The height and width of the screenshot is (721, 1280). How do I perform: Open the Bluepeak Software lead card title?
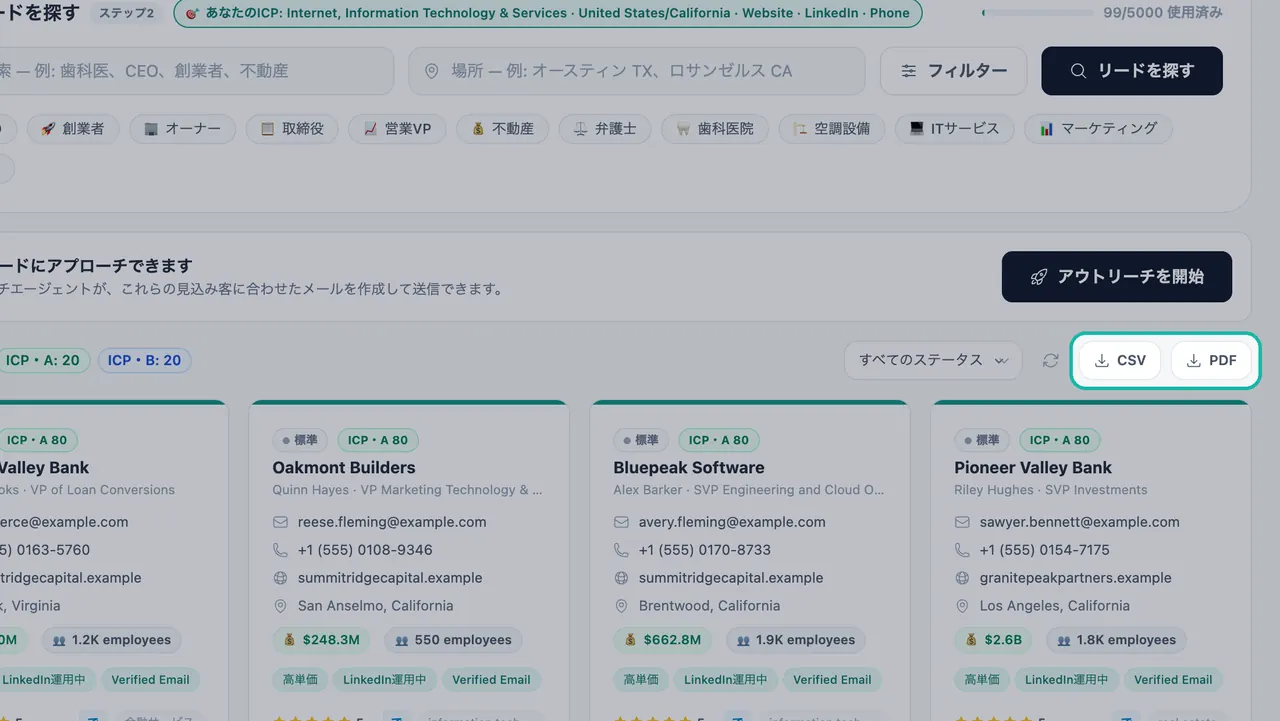pos(689,468)
